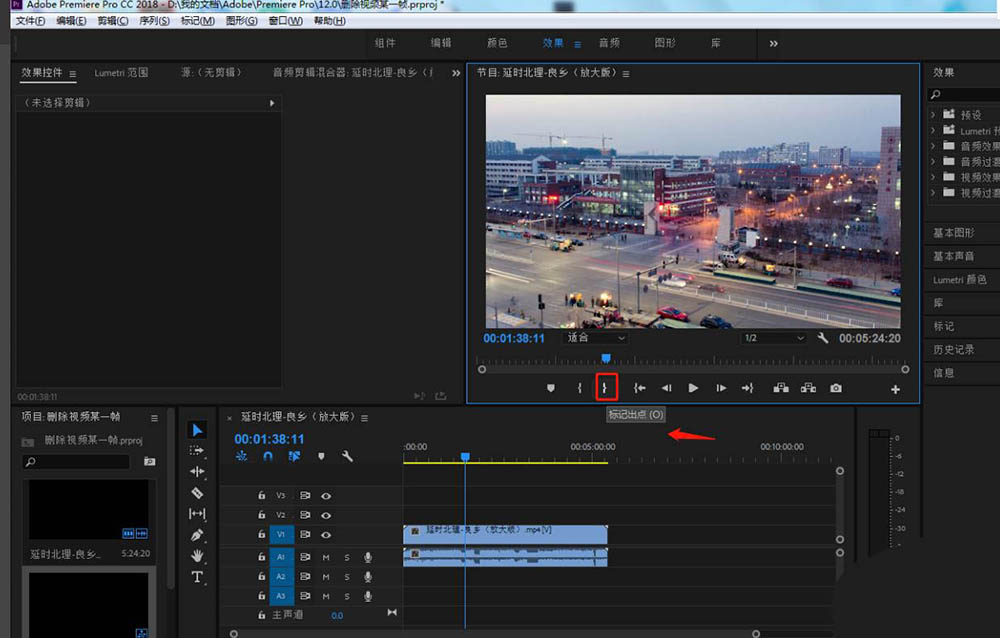This screenshot has height=638, width=1000.
Task: Open the 历史记录 panel
Action: click(953, 350)
